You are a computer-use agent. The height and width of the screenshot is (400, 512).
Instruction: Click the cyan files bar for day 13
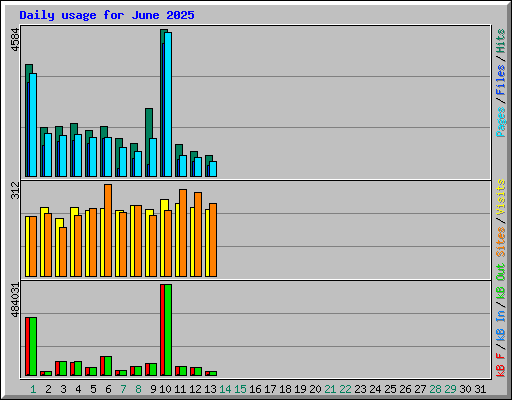click(213, 169)
